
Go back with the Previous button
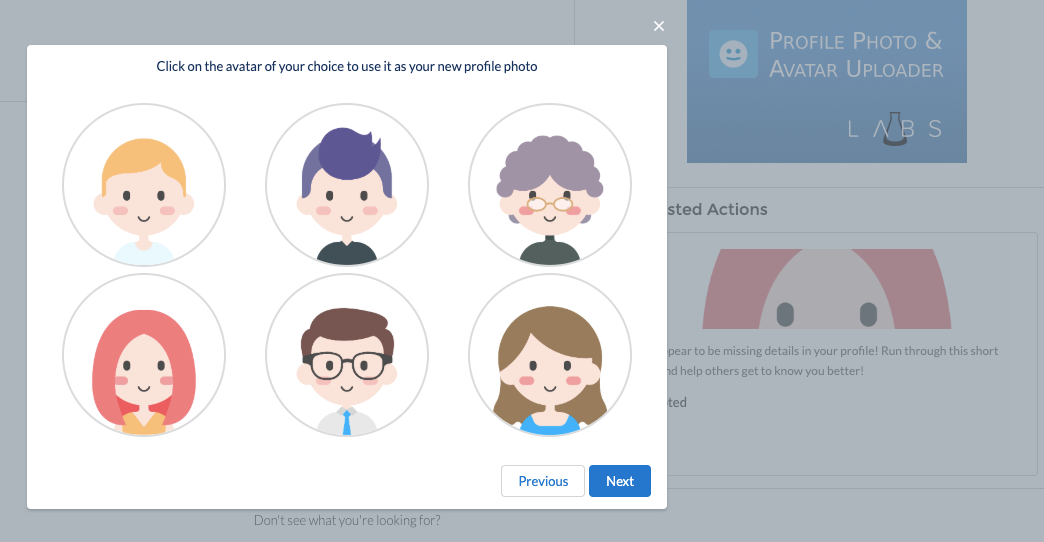point(543,481)
